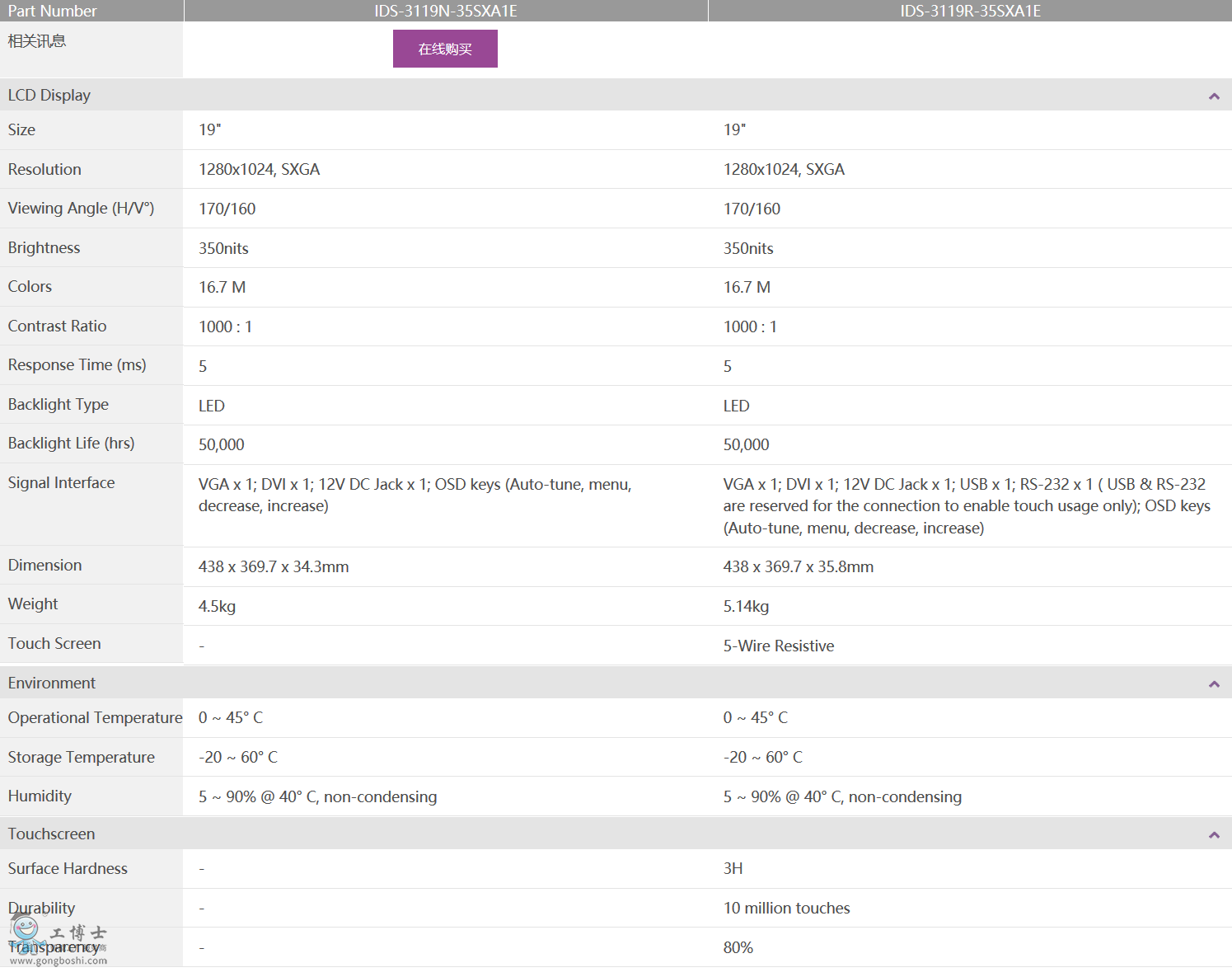Click the Operational Temperature row label
This screenshot has height=977, width=1232.
click(96, 718)
